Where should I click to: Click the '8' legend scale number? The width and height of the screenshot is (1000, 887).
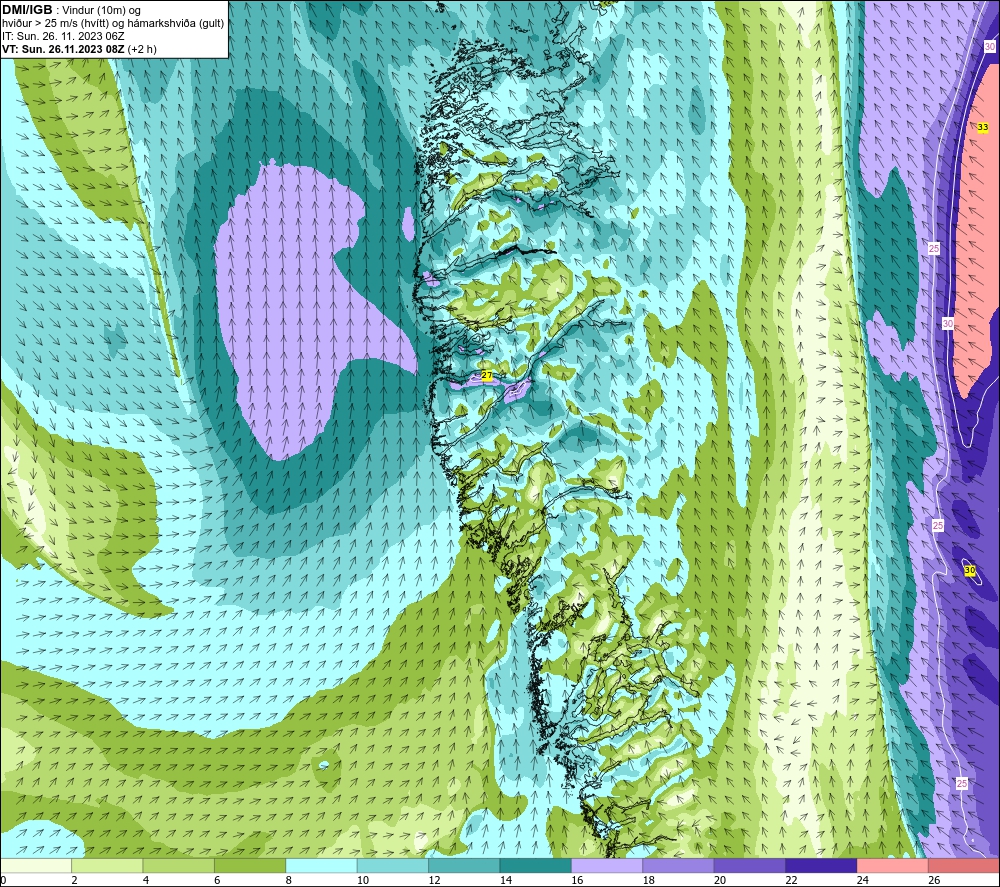coord(289,880)
